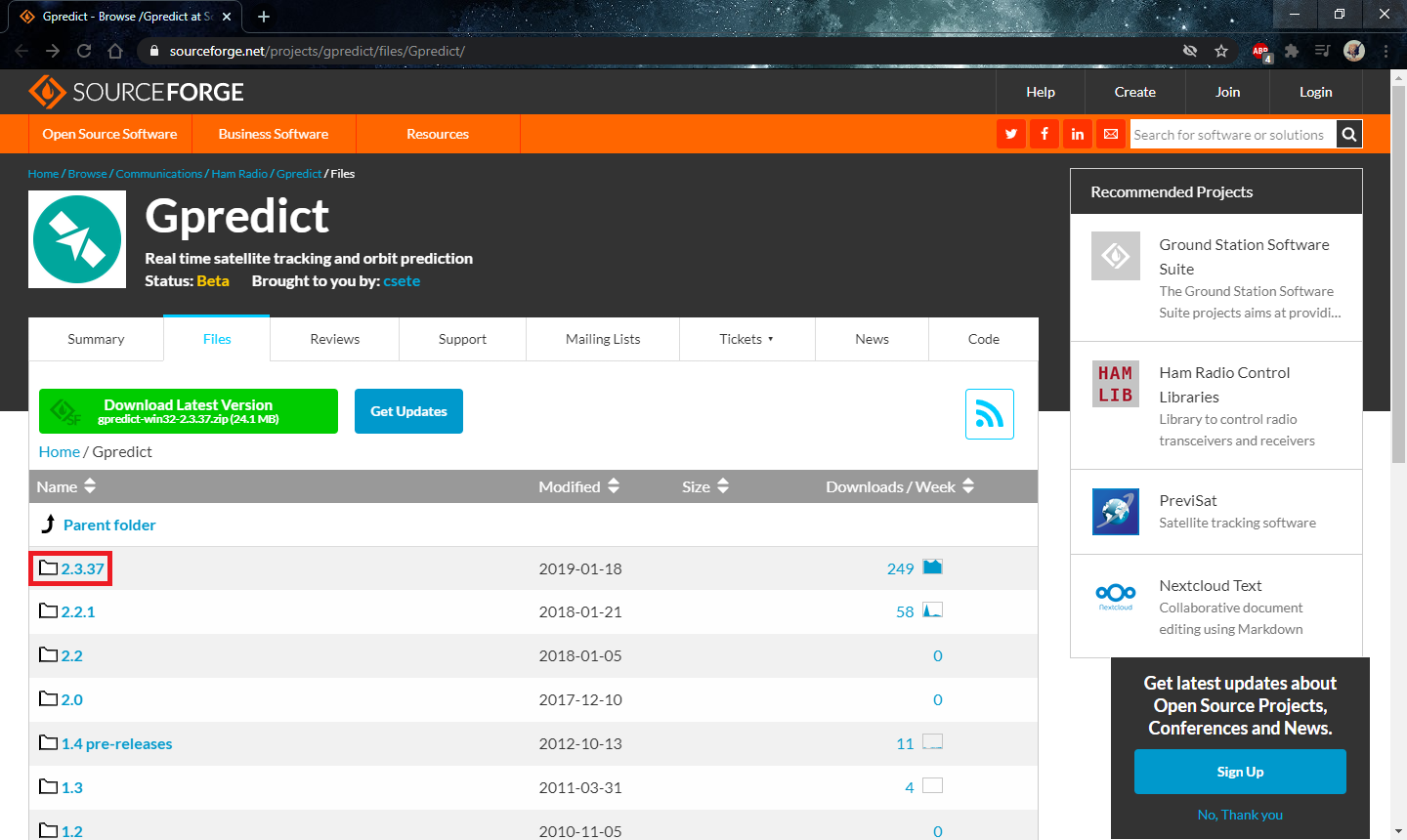Image resolution: width=1407 pixels, height=840 pixels.
Task: Click the Help link
Action: click(x=1041, y=92)
